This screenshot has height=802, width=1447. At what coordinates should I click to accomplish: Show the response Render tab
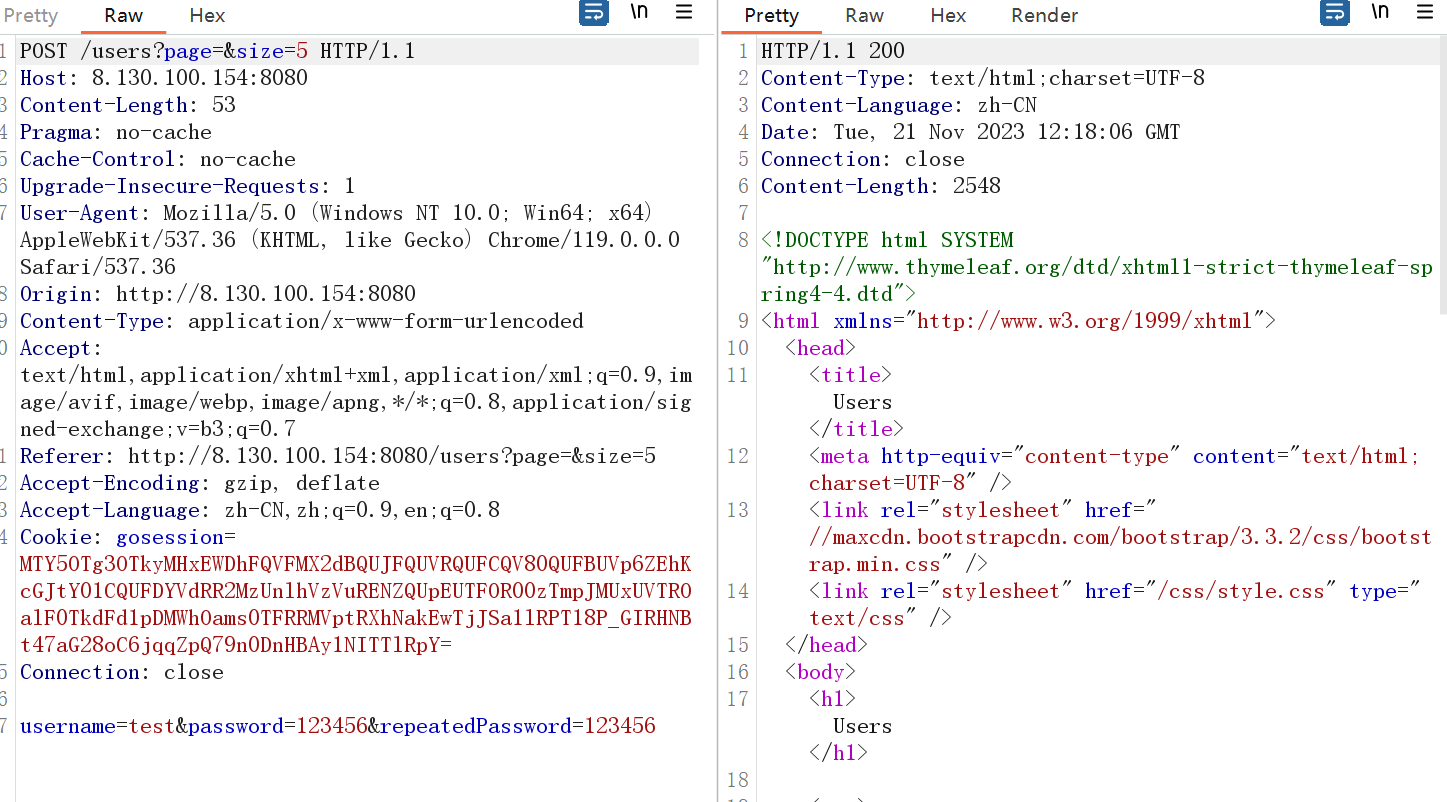pos(1044,15)
